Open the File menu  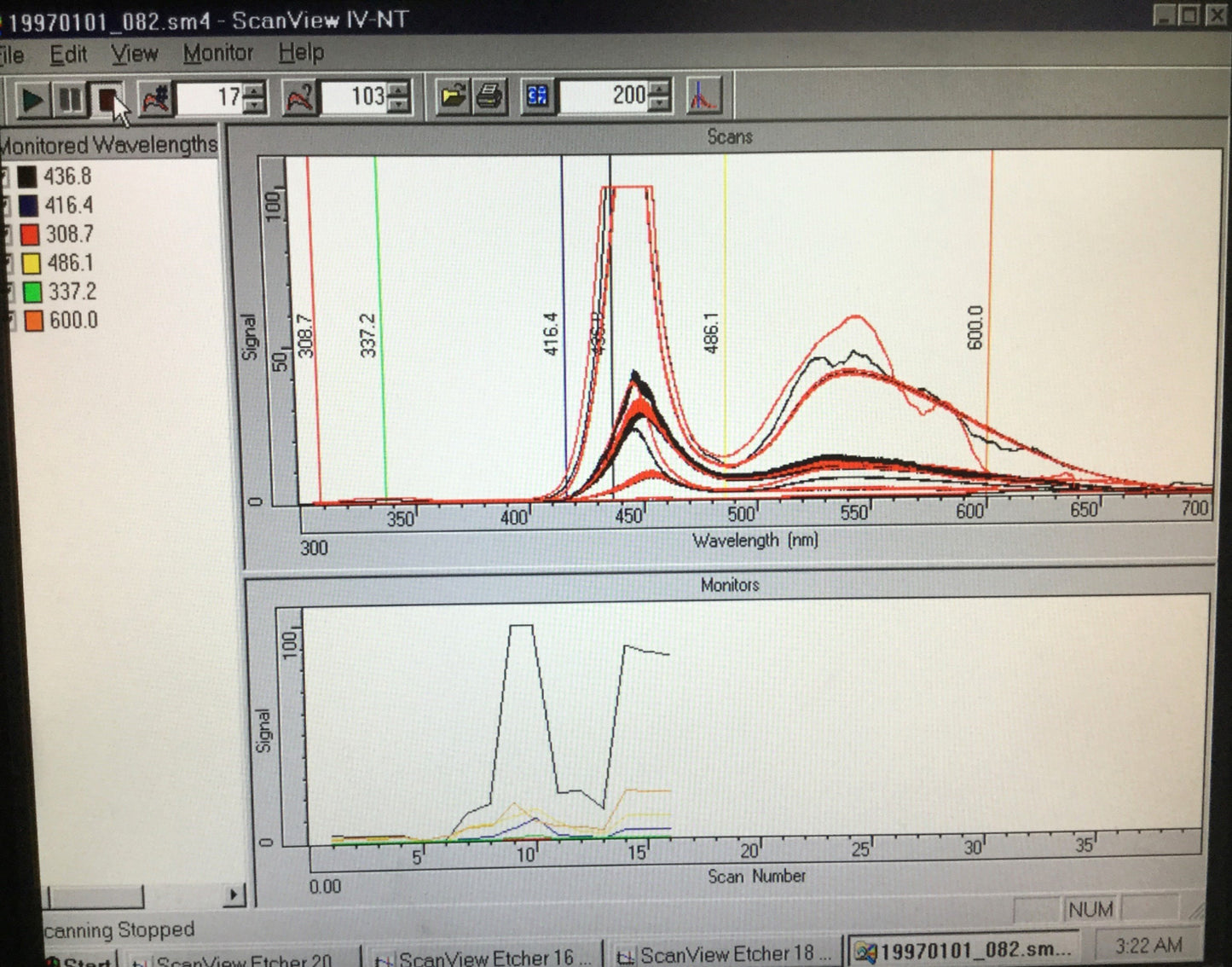tap(11, 55)
